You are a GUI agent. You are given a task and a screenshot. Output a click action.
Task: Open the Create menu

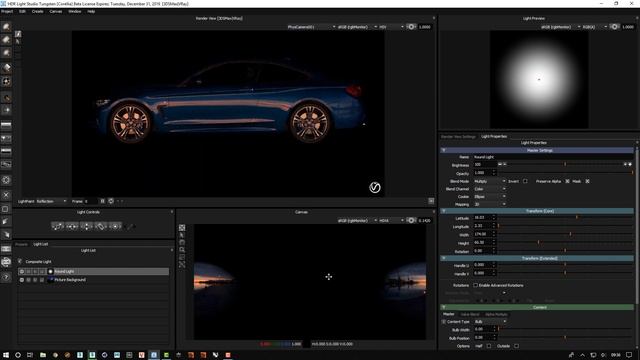[x=38, y=11]
